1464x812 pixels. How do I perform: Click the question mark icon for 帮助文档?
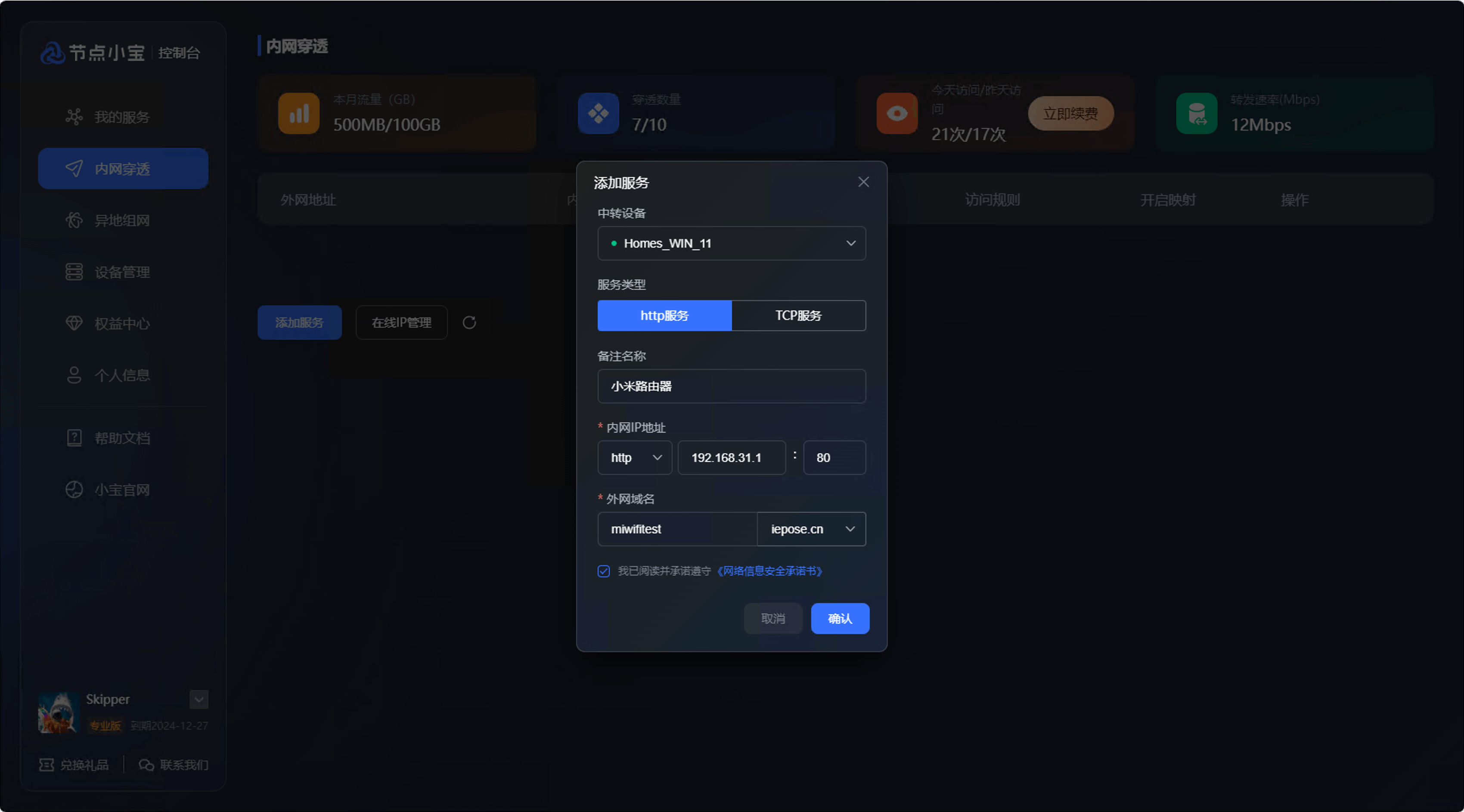tap(74, 438)
